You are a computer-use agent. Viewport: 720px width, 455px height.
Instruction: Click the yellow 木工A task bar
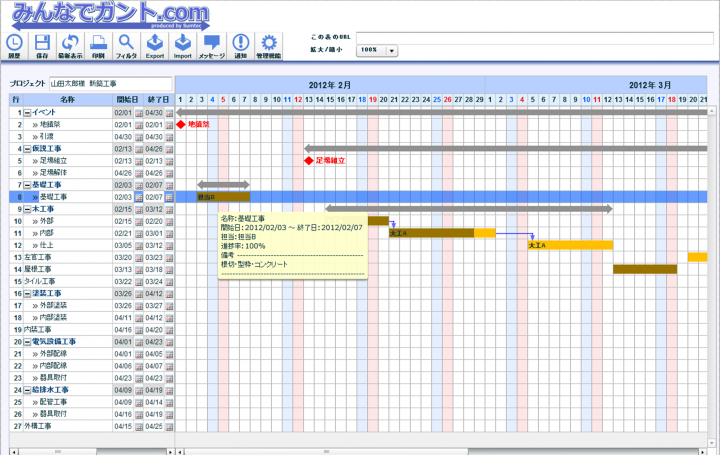coord(570,245)
